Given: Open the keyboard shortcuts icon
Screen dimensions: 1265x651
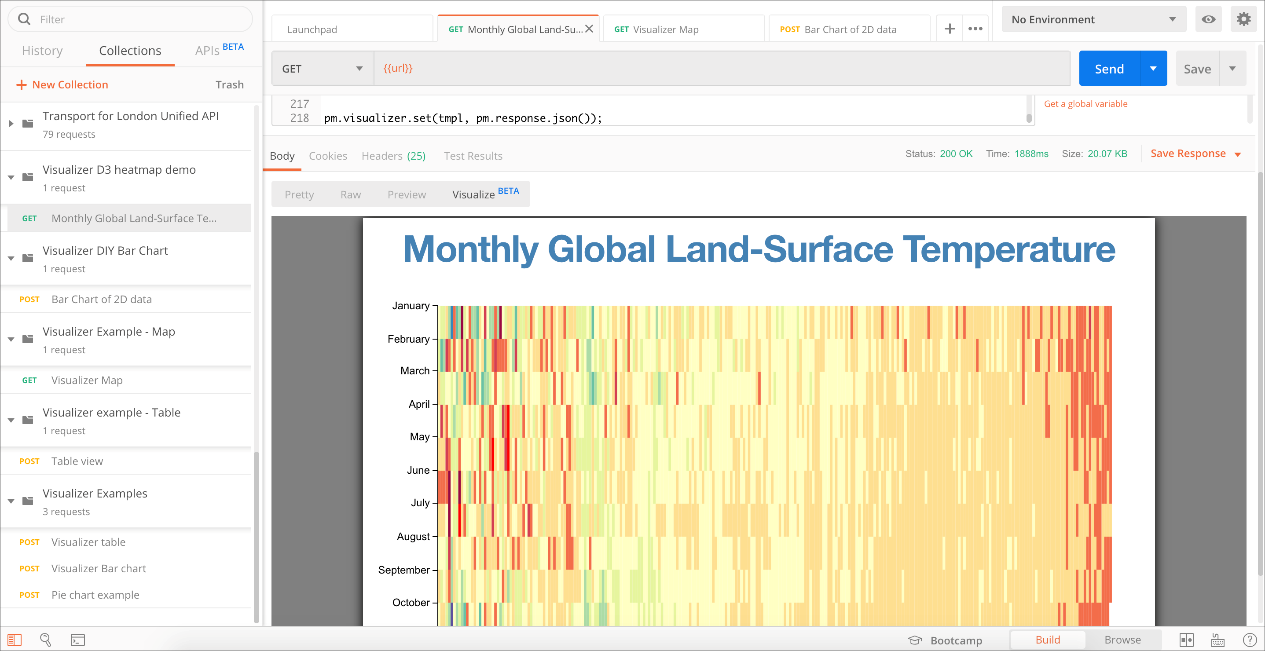Looking at the screenshot, I should tap(1218, 640).
